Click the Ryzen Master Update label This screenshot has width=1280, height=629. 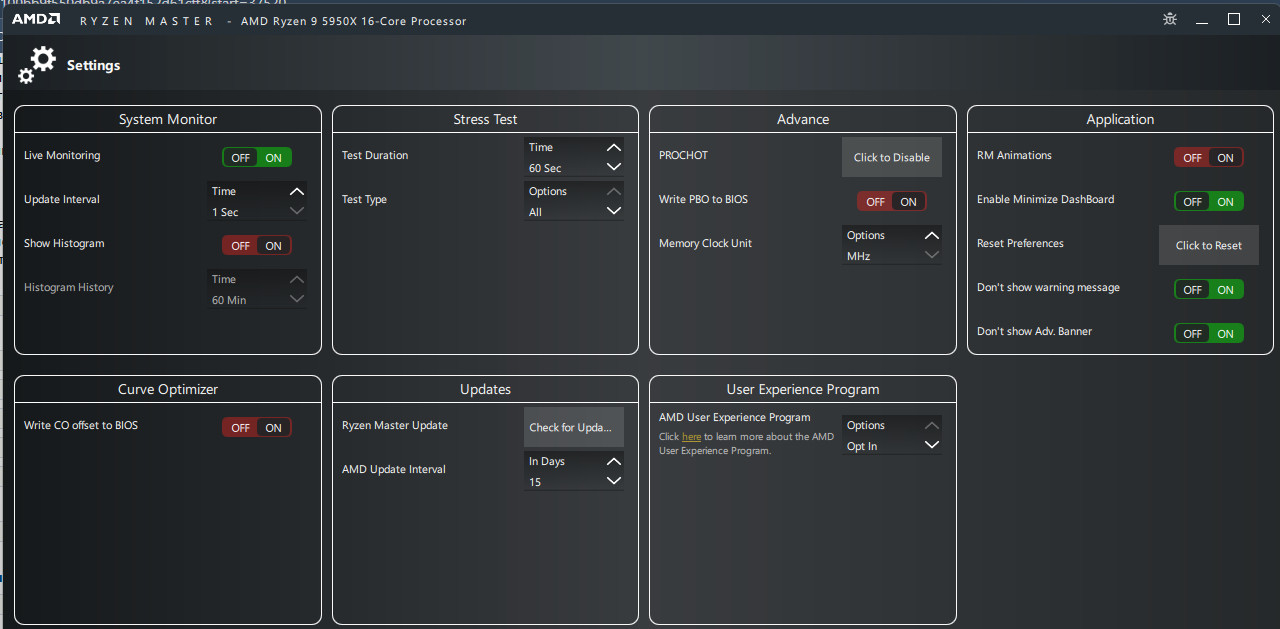[x=395, y=425]
